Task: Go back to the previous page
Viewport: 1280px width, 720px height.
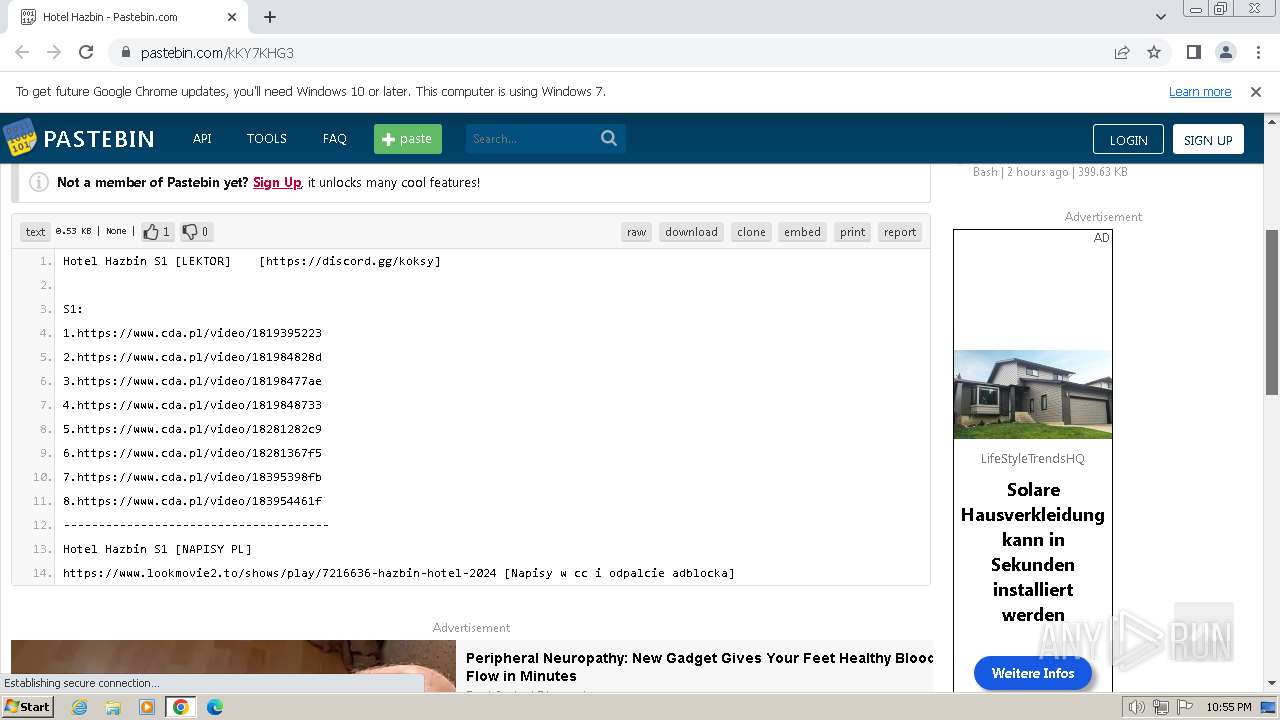Action: click(22, 52)
